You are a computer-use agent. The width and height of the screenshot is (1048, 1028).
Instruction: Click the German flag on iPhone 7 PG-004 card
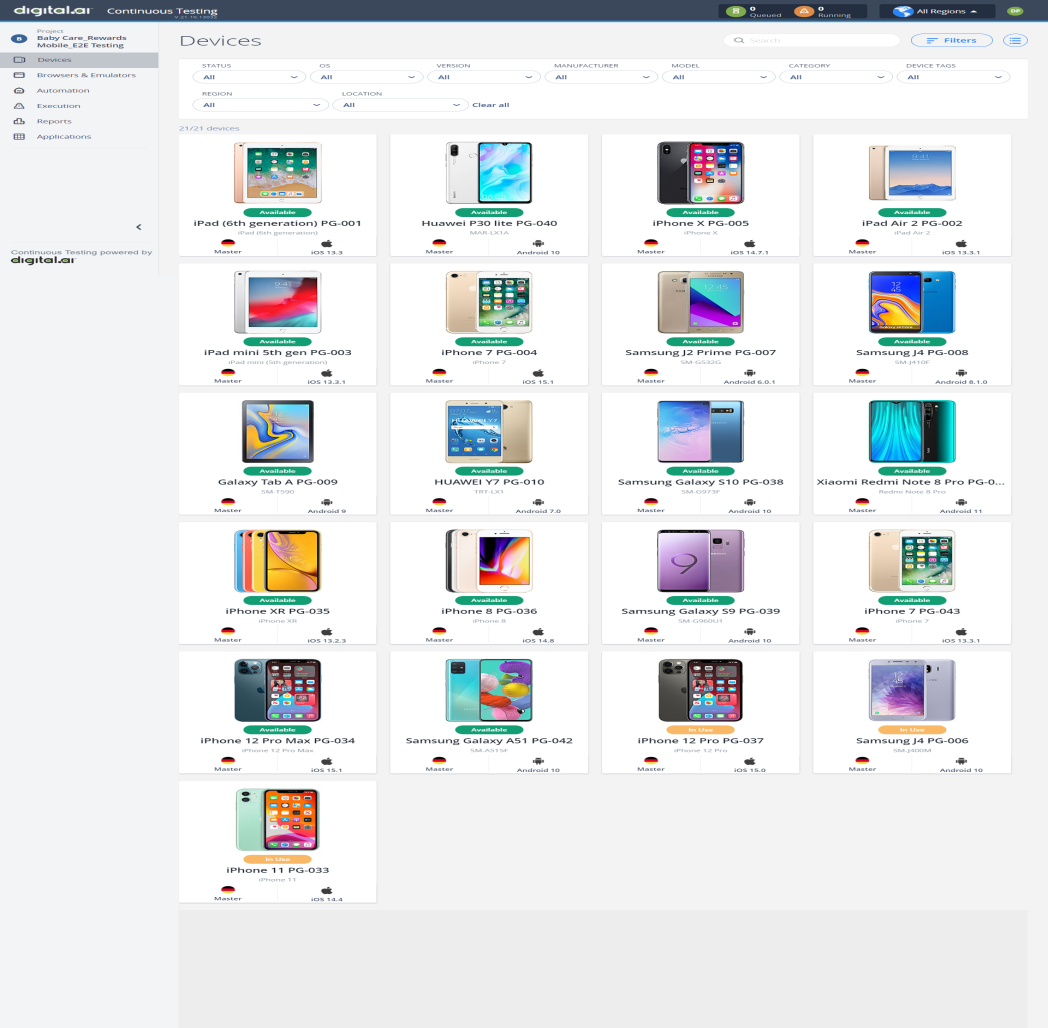click(x=439, y=373)
